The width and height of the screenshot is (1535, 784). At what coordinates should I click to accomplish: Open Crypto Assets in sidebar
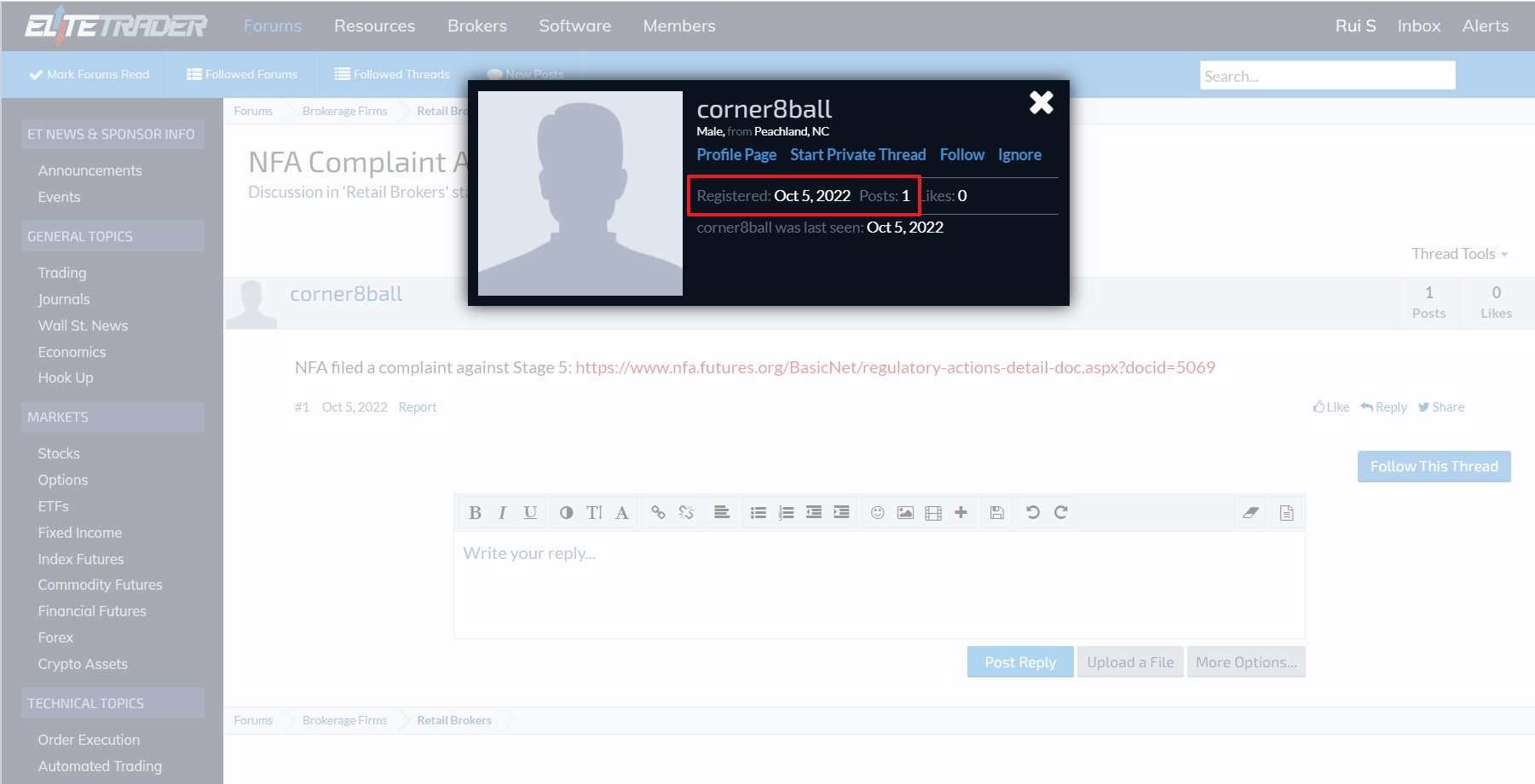coord(83,664)
